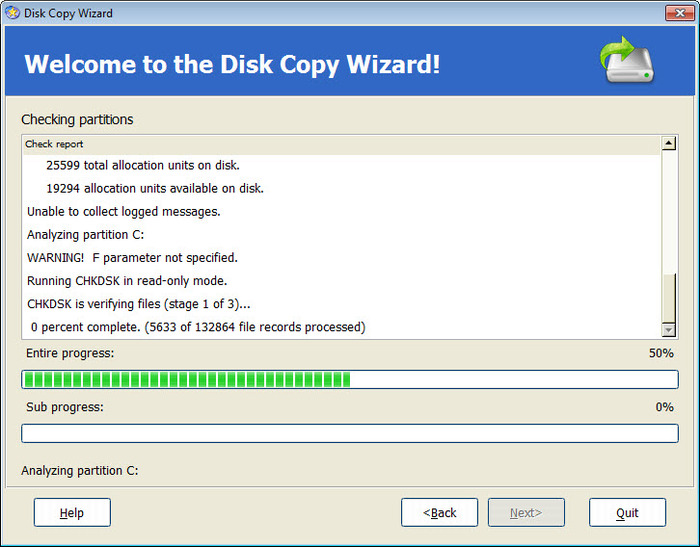Quit the Disk Copy Wizard
This screenshot has width=700, height=547.
click(627, 512)
